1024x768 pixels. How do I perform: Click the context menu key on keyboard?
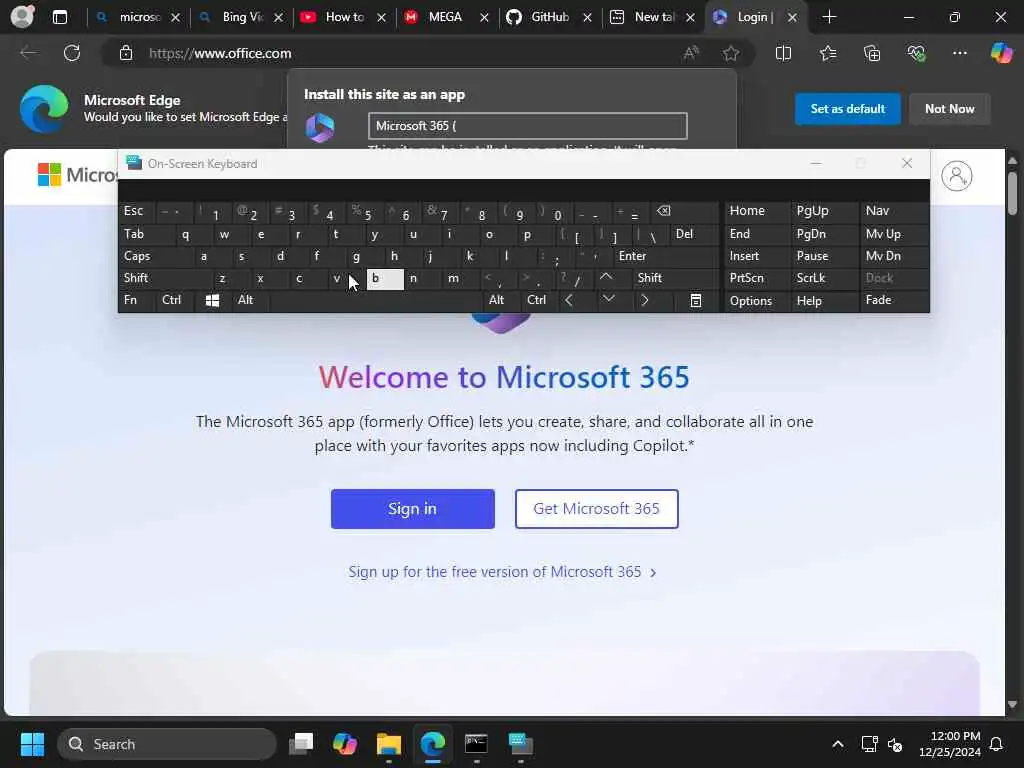click(696, 300)
